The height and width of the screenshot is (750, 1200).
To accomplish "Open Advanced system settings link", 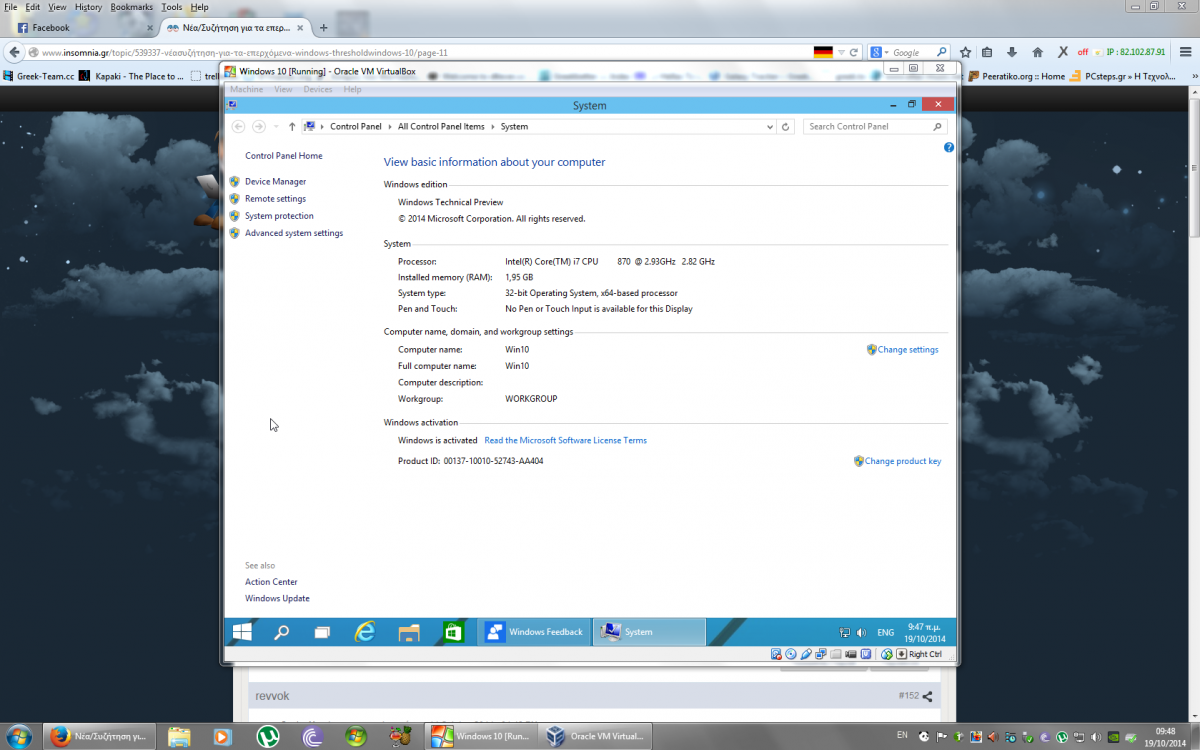I will 294,233.
